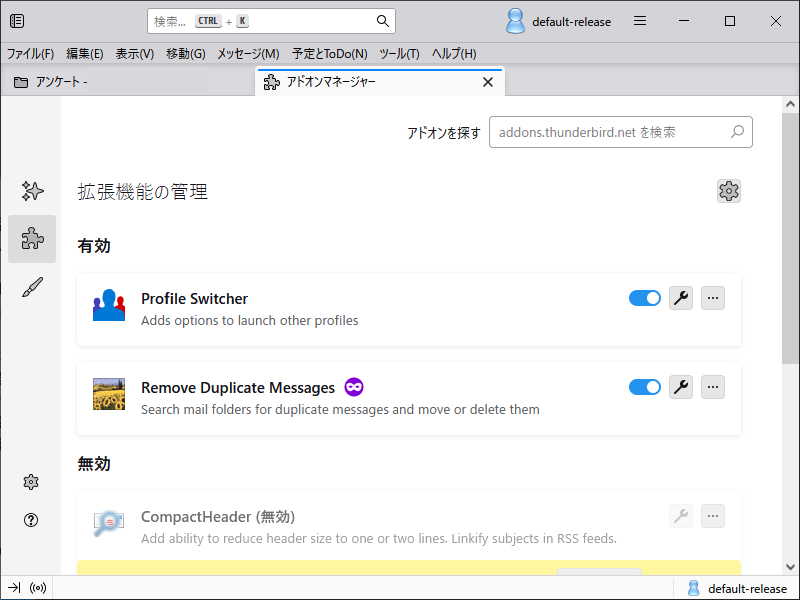Open more options for Profile Switcher
This screenshot has height=600, width=800.
tap(713, 298)
